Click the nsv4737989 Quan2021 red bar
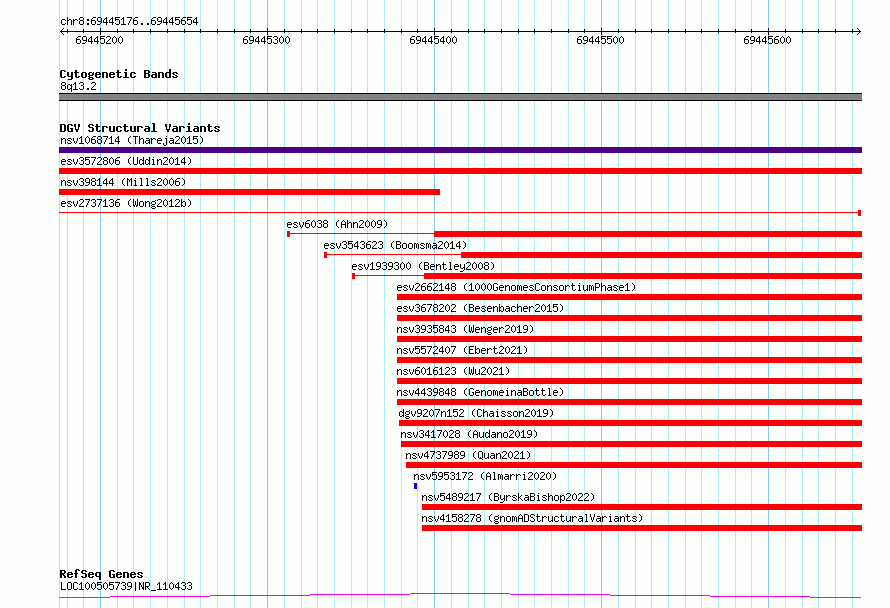 [x=634, y=465]
